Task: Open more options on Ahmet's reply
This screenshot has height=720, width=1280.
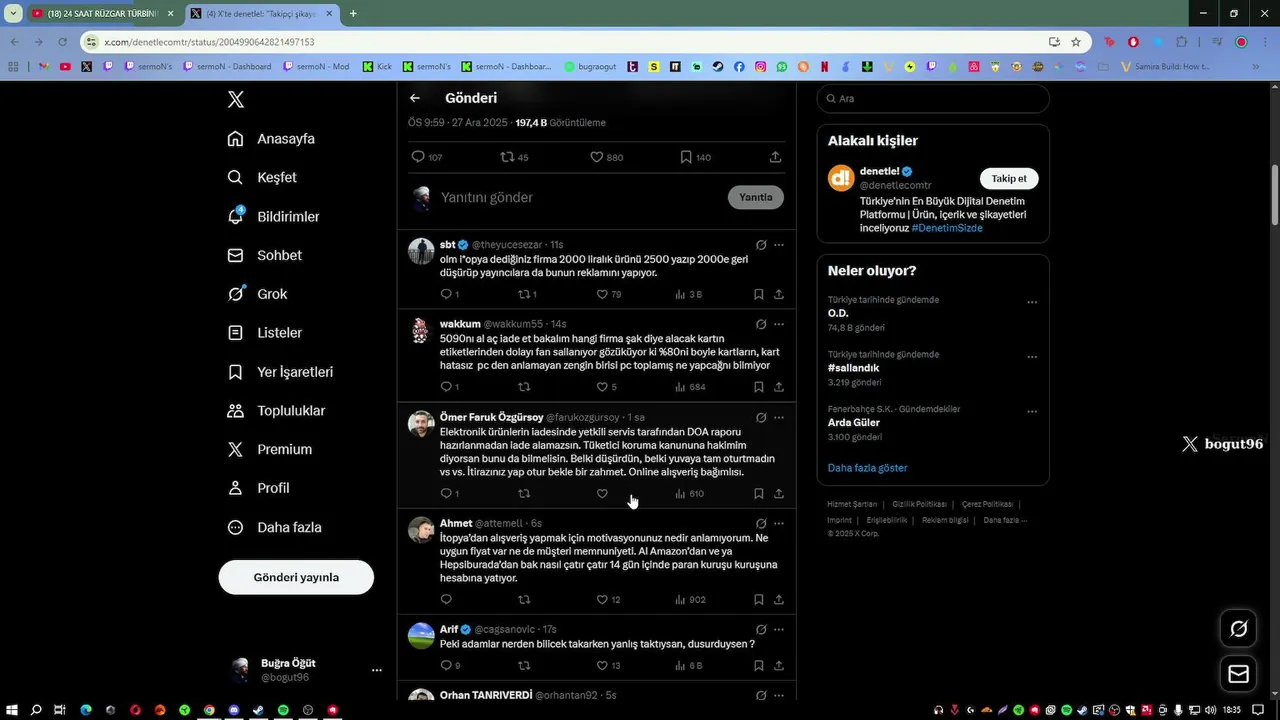Action: pos(779,523)
